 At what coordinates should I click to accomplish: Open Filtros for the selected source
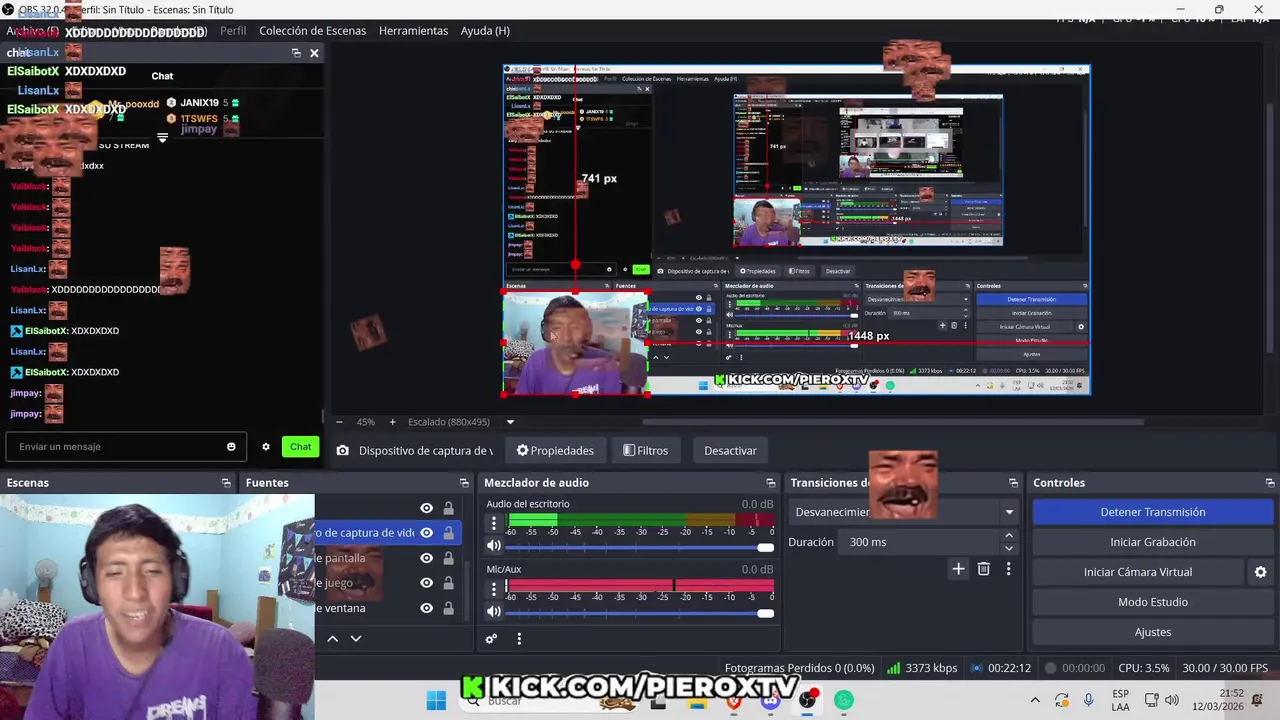click(x=646, y=451)
